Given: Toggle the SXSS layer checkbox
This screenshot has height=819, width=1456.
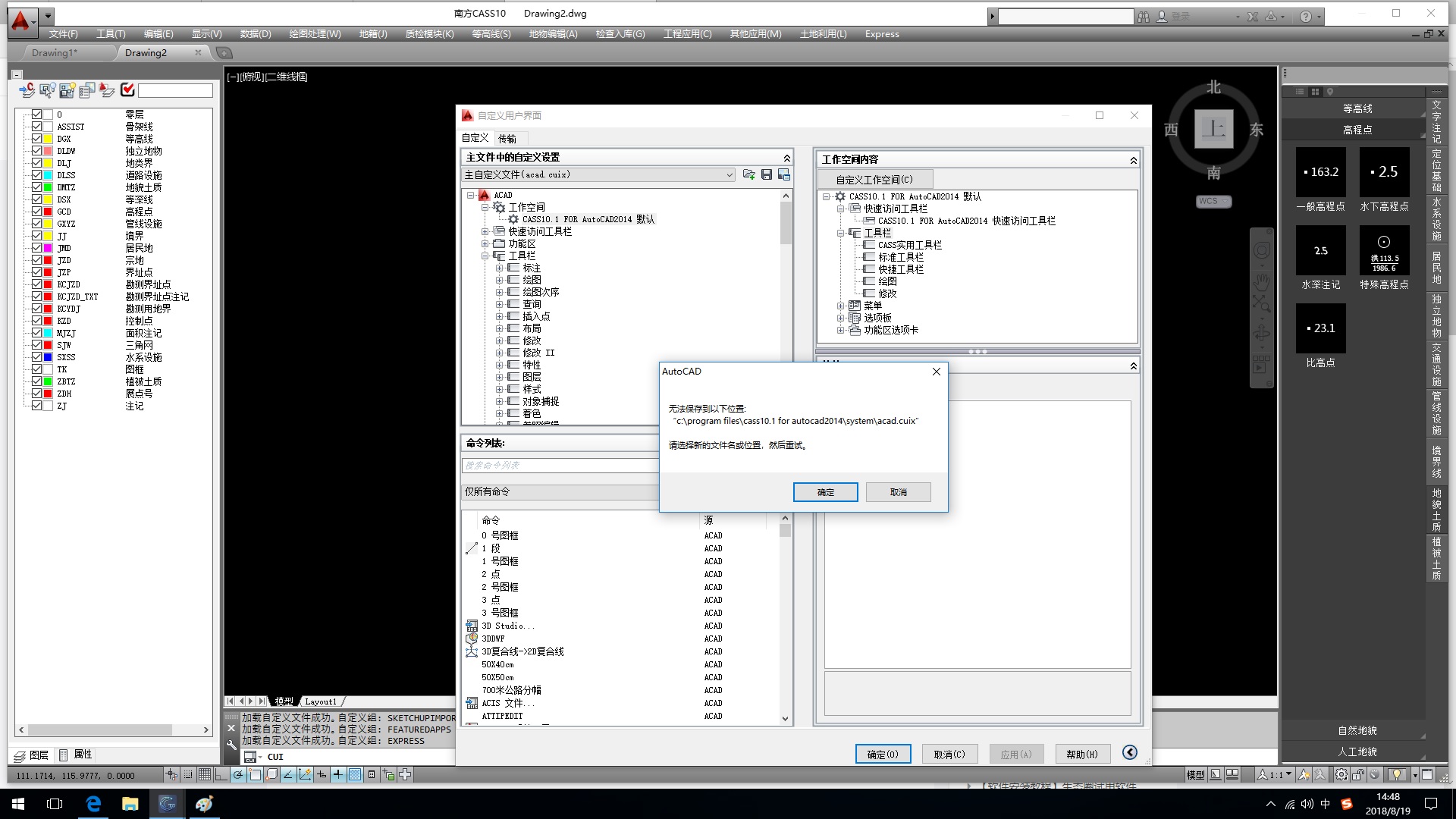Looking at the screenshot, I should pyautogui.click(x=36, y=357).
